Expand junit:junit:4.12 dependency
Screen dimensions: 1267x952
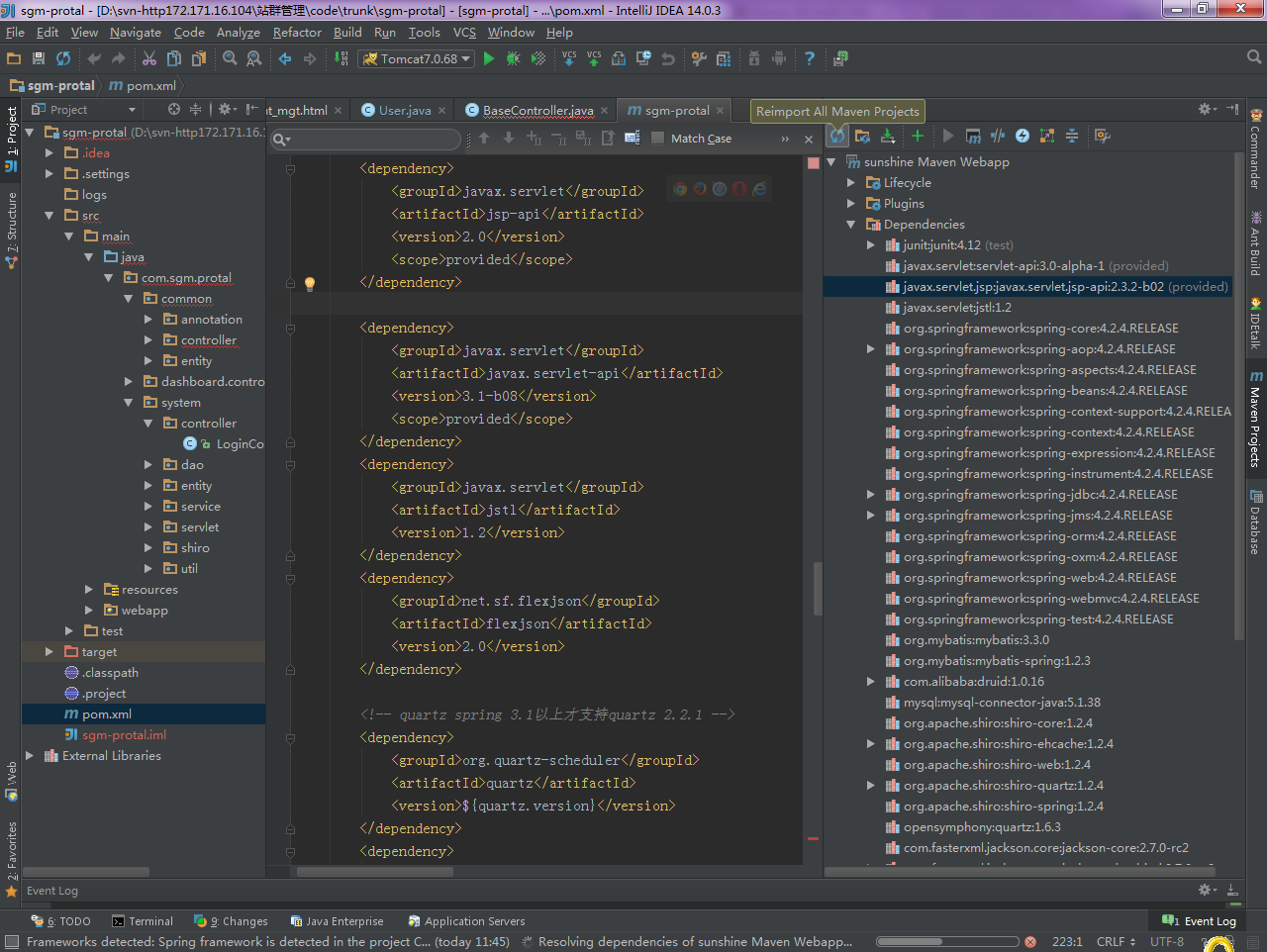[871, 245]
